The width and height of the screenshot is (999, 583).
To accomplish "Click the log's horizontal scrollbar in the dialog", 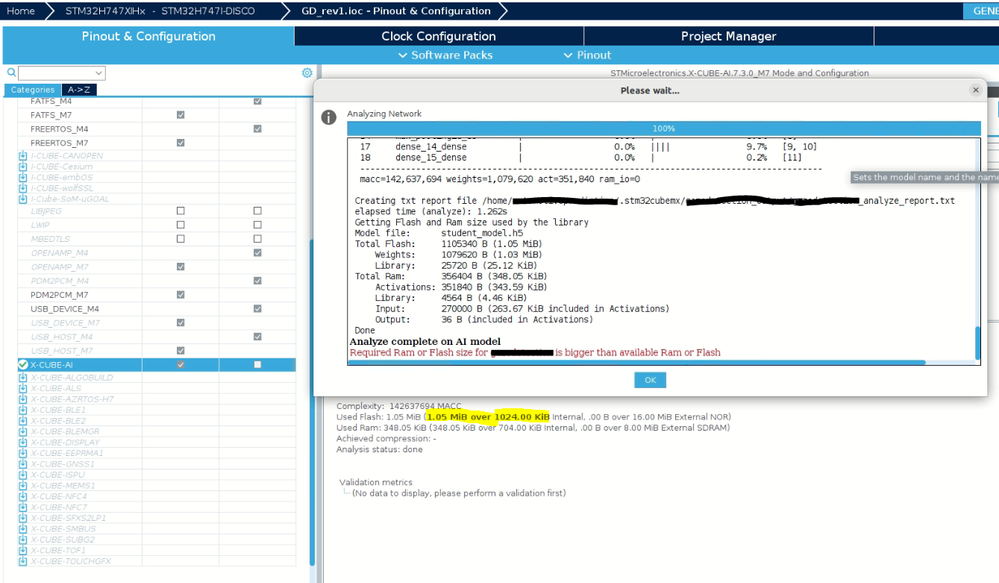I will [x=636, y=363].
